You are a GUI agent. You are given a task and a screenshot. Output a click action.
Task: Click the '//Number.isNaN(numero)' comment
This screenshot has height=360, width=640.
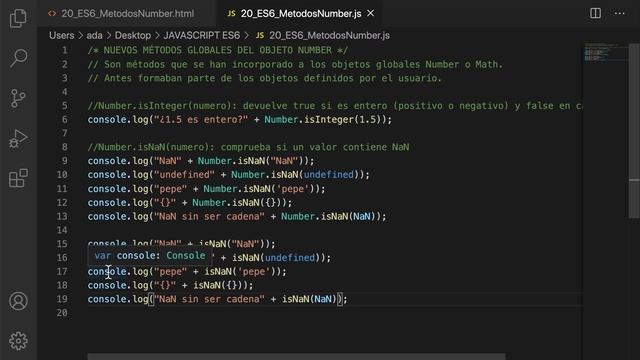(x=248, y=147)
